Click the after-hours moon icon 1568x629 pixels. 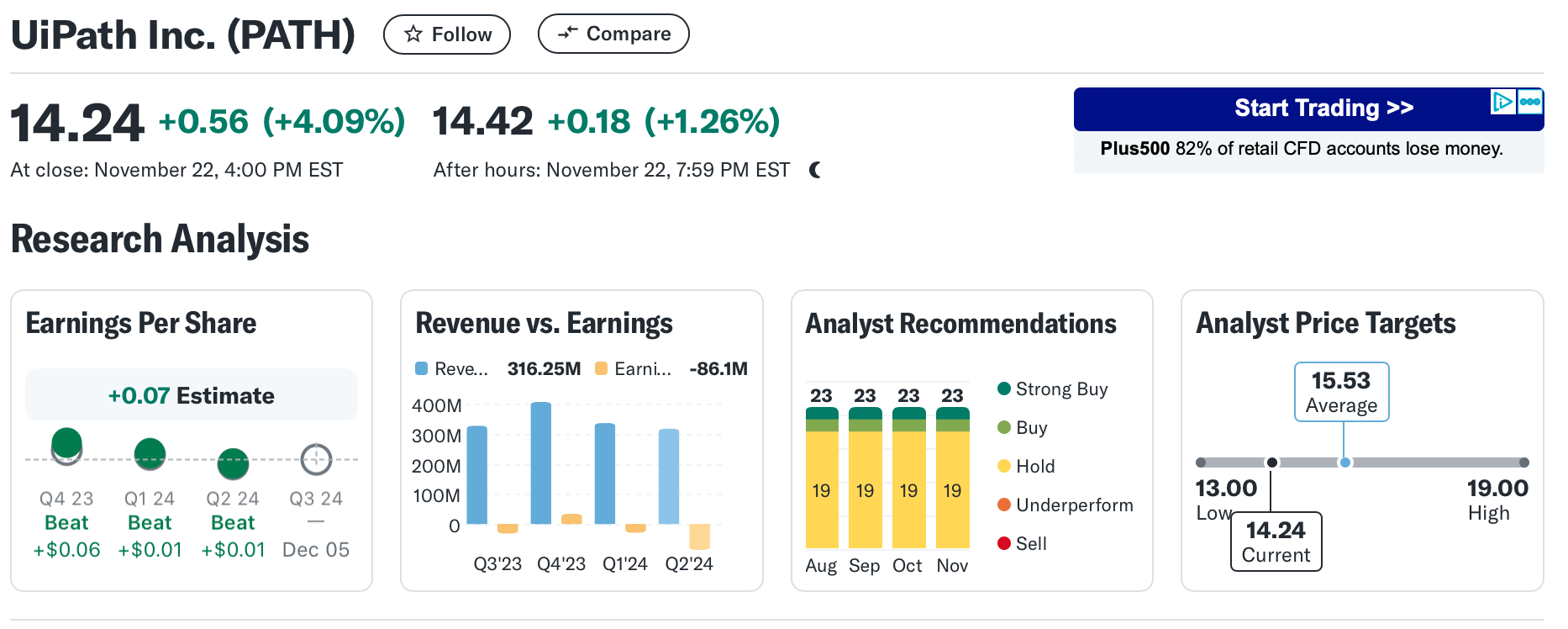814,170
